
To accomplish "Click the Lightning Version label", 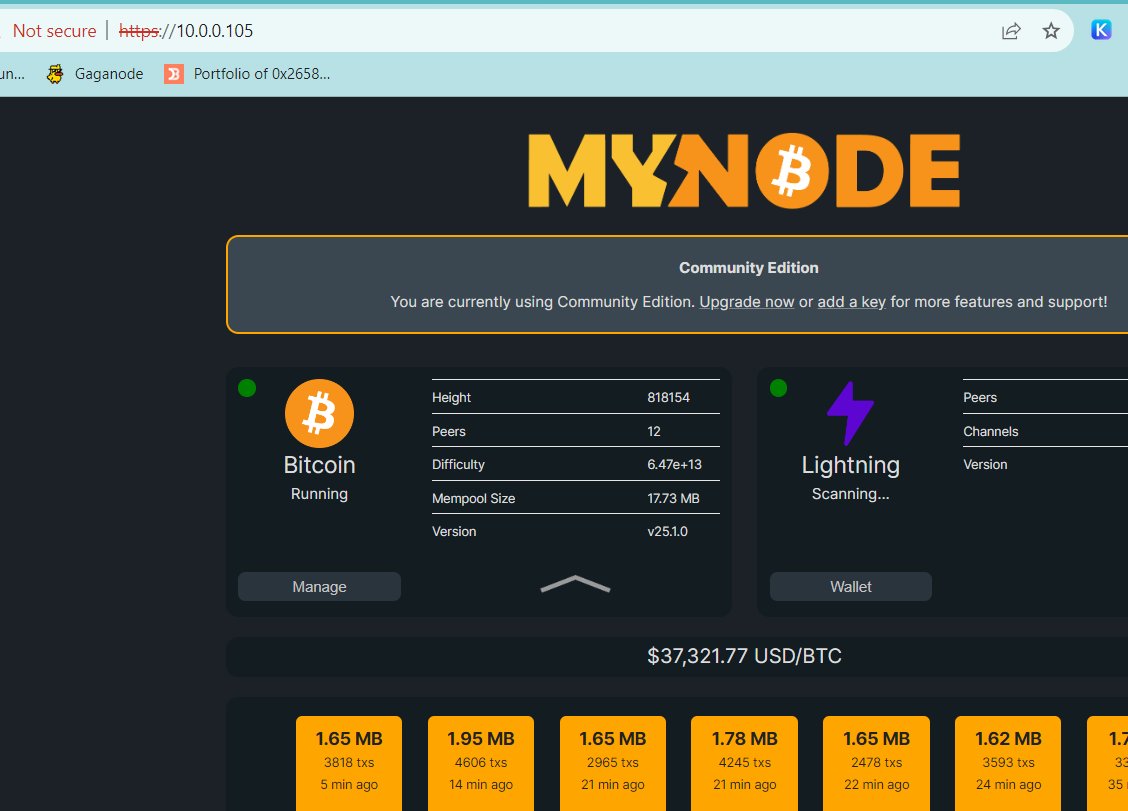I will point(985,465).
